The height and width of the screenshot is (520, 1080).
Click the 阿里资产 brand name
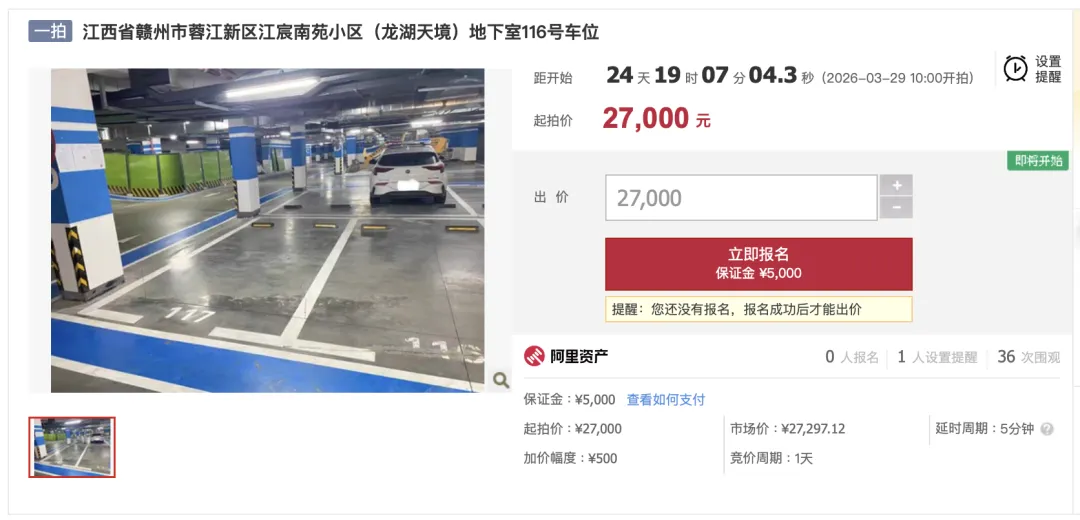[579, 356]
